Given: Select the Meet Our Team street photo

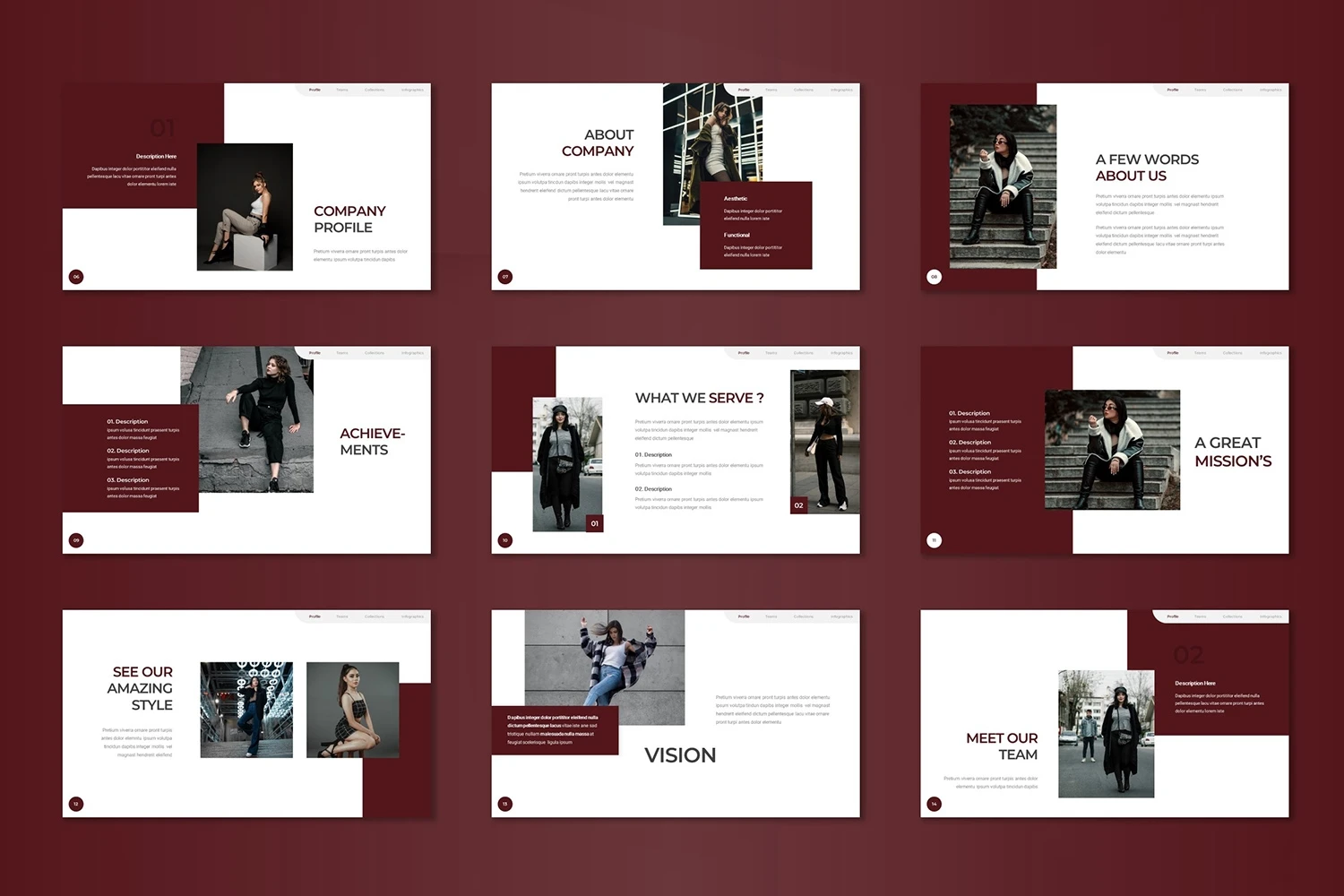Looking at the screenshot, I should tap(1106, 734).
